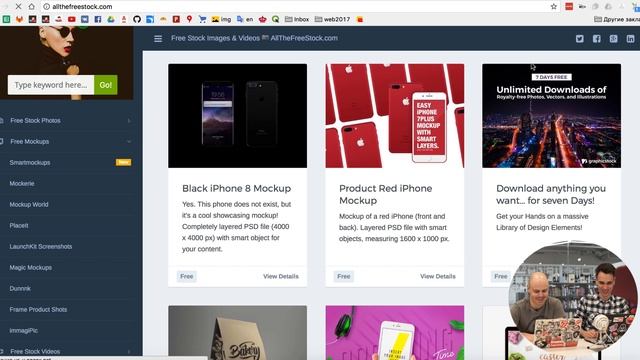
Task: Open the Google Drive bookmark icon
Action: click(111, 19)
